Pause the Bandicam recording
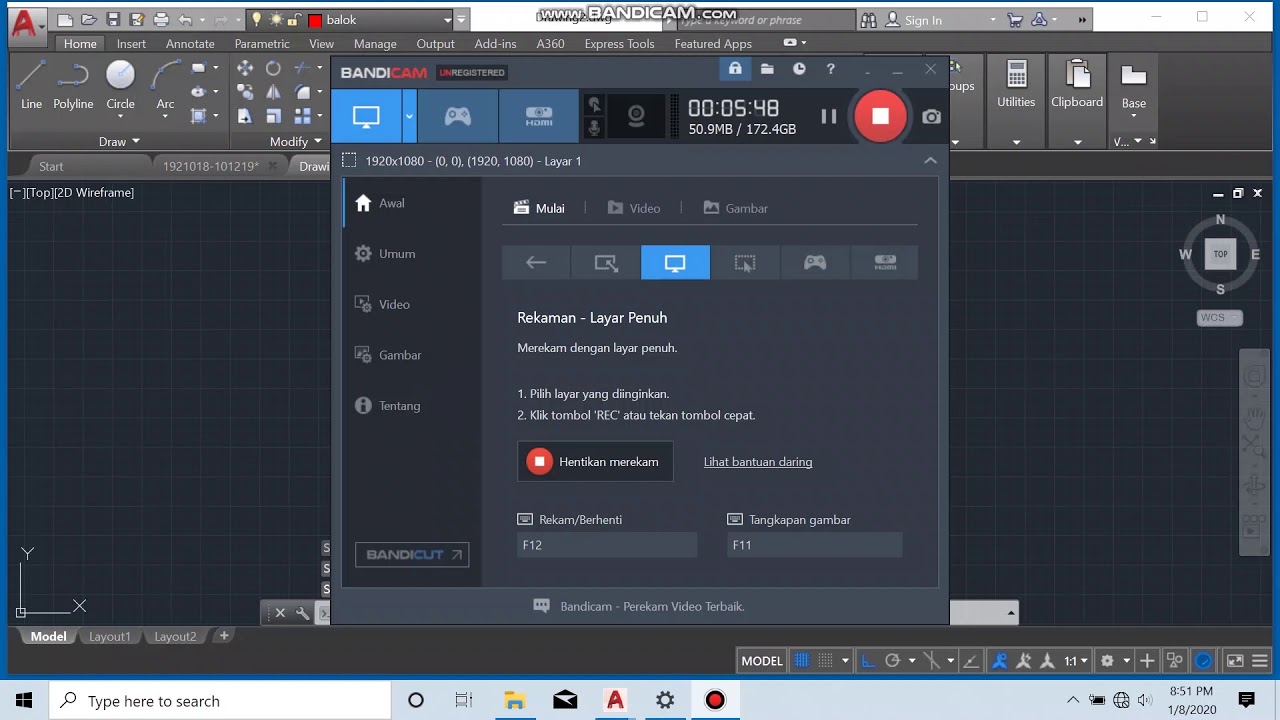Image resolution: width=1280 pixels, height=720 pixels. (829, 116)
